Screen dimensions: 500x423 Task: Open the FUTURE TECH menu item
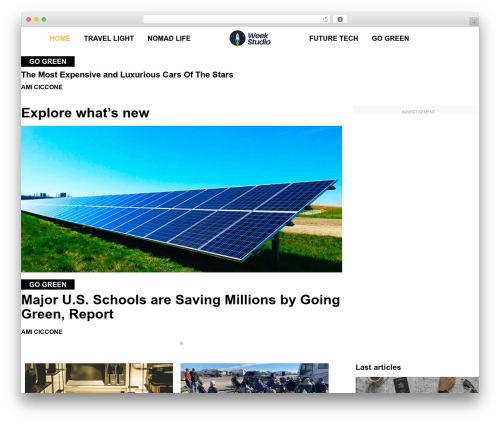[334, 38]
